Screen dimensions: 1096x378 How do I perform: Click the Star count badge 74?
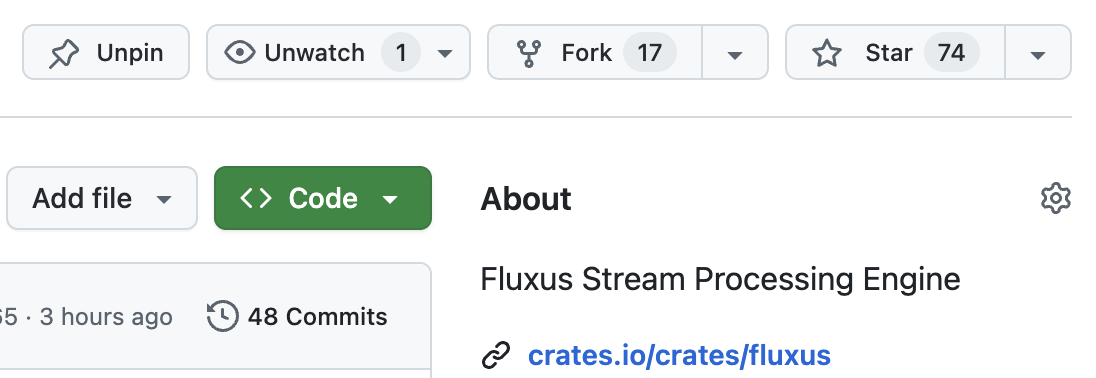951,52
